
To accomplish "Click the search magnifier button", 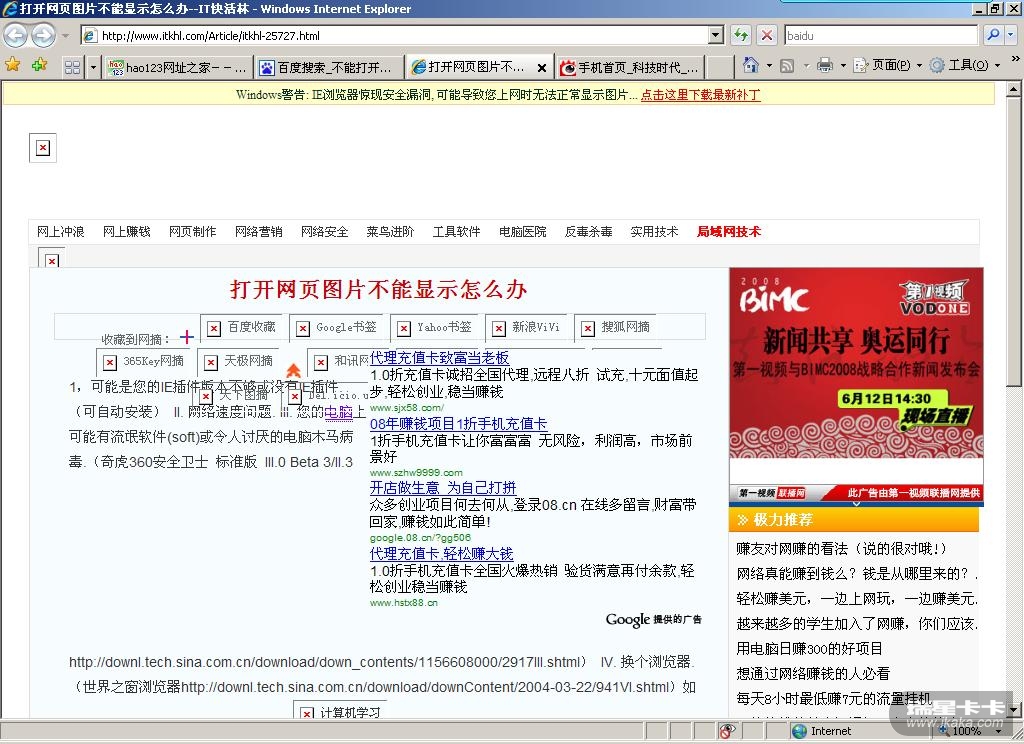I will pyautogui.click(x=993, y=35).
